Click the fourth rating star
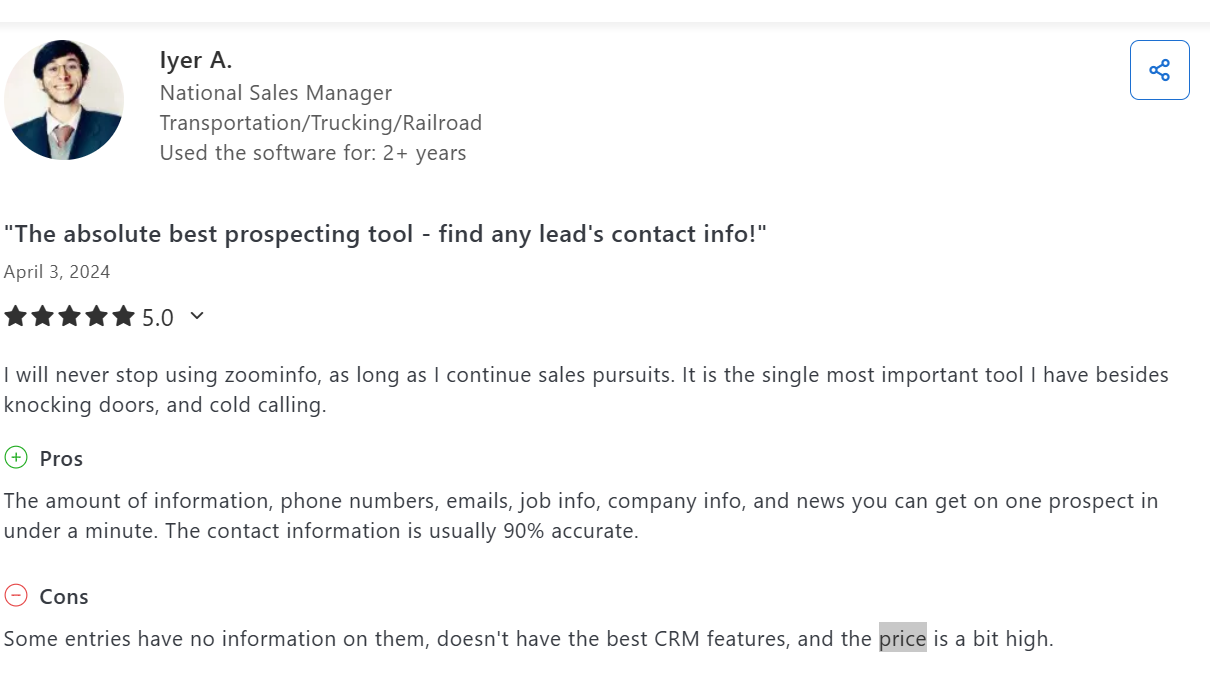 pyautogui.click(x=97, y=315)
